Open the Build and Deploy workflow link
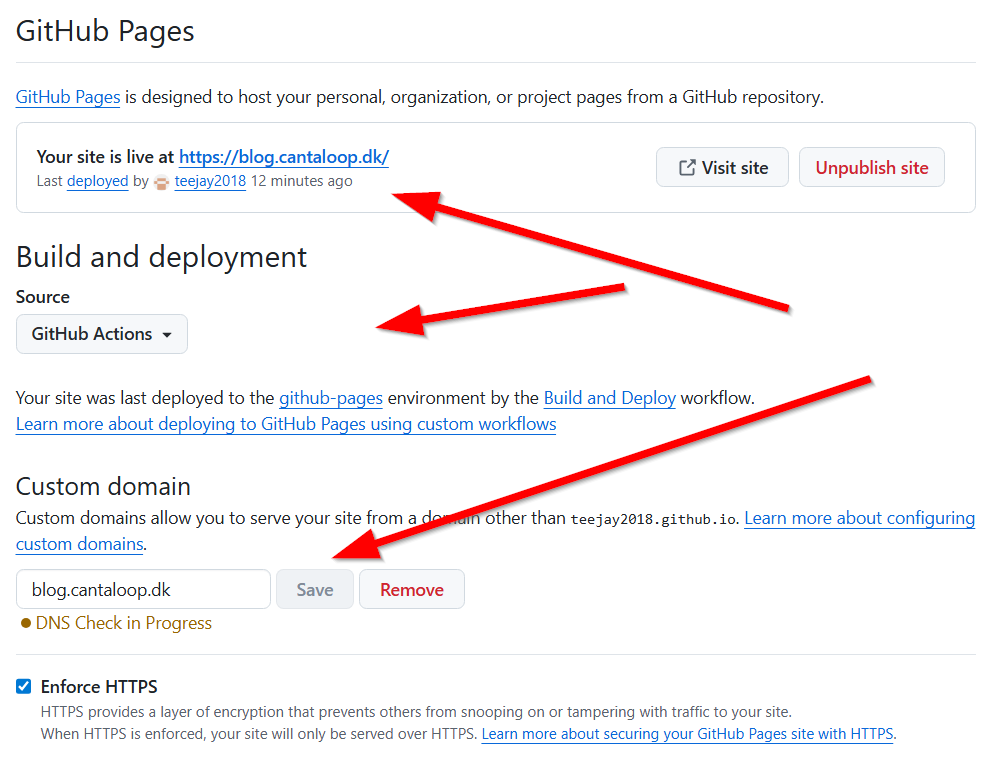The image size is (999, 769). 610,398
